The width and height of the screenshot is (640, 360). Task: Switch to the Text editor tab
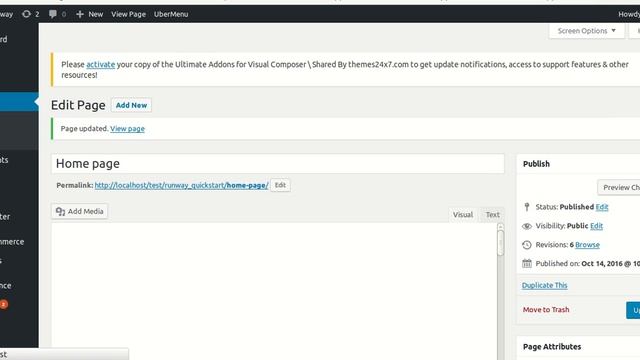[x=492, y=214]
